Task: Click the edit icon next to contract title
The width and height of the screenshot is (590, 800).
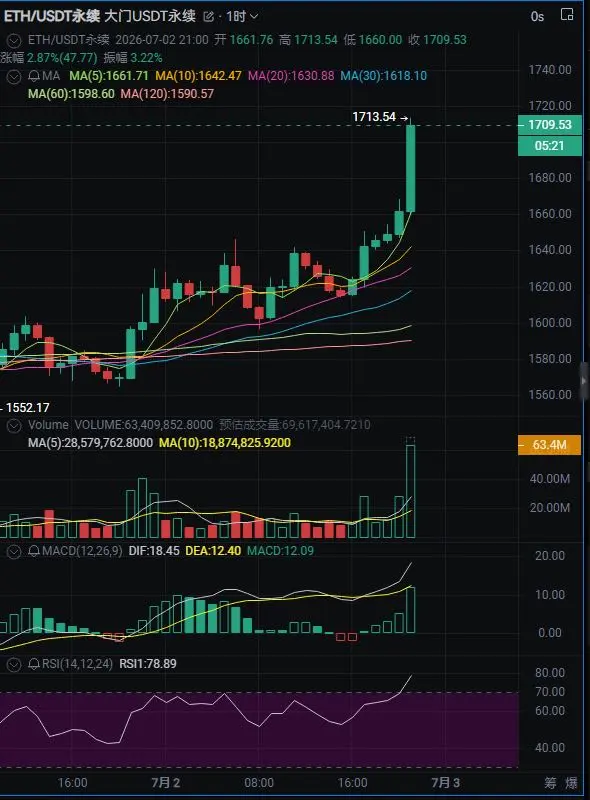Action: (208, 17)
